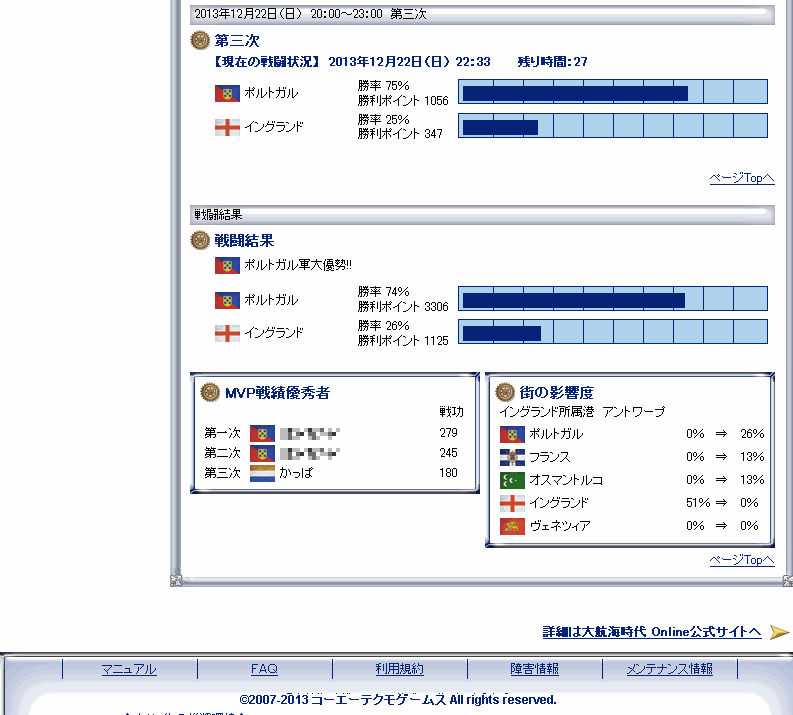The width and height of the screenshot is (793, 715).
Task: Click 【現在の戦闘状況】 label
Action: coord(266,62)
